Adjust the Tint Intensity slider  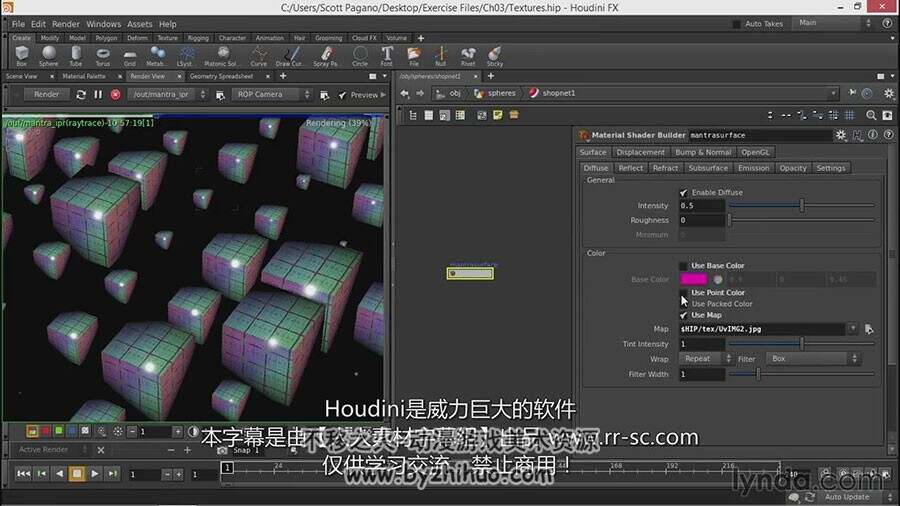pyautogui.click(x=801, y=344)
